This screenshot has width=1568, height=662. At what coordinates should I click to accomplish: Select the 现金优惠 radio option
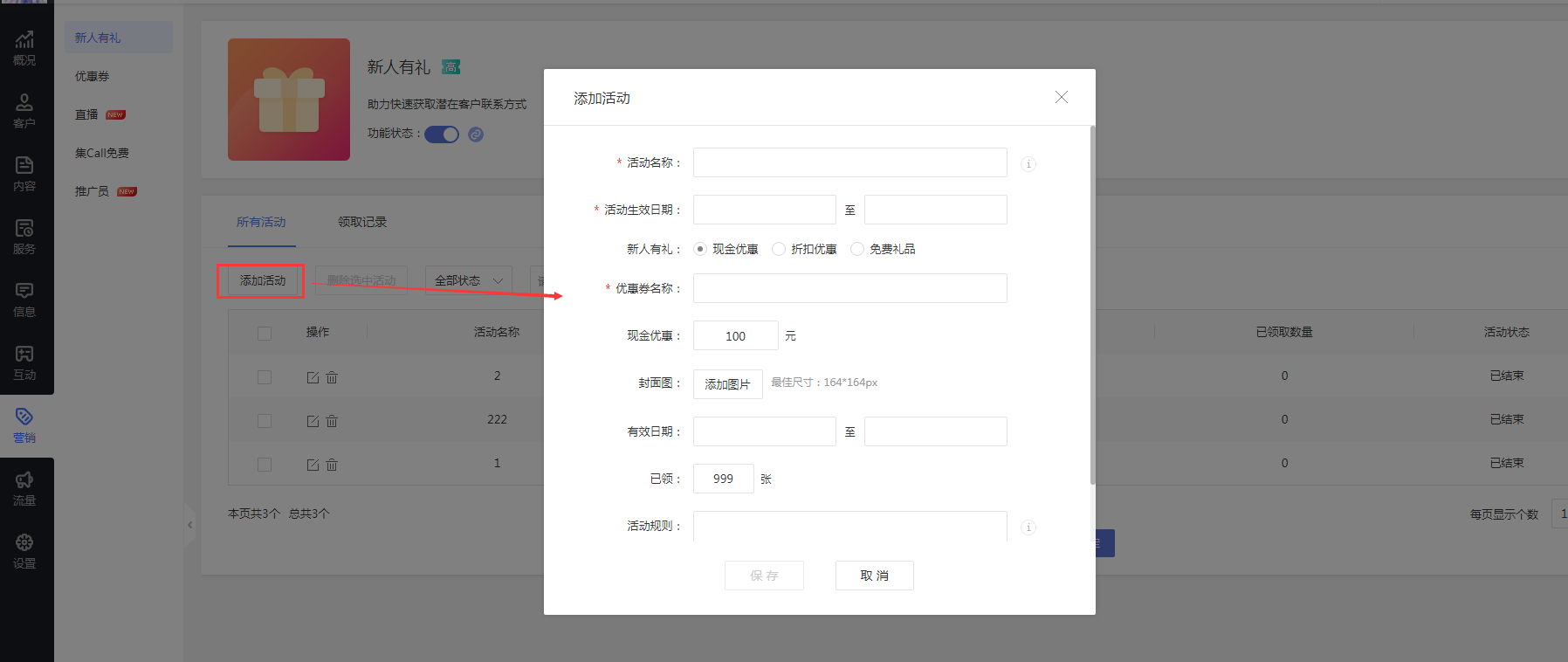pyautogui.click(x=700, y=249)
